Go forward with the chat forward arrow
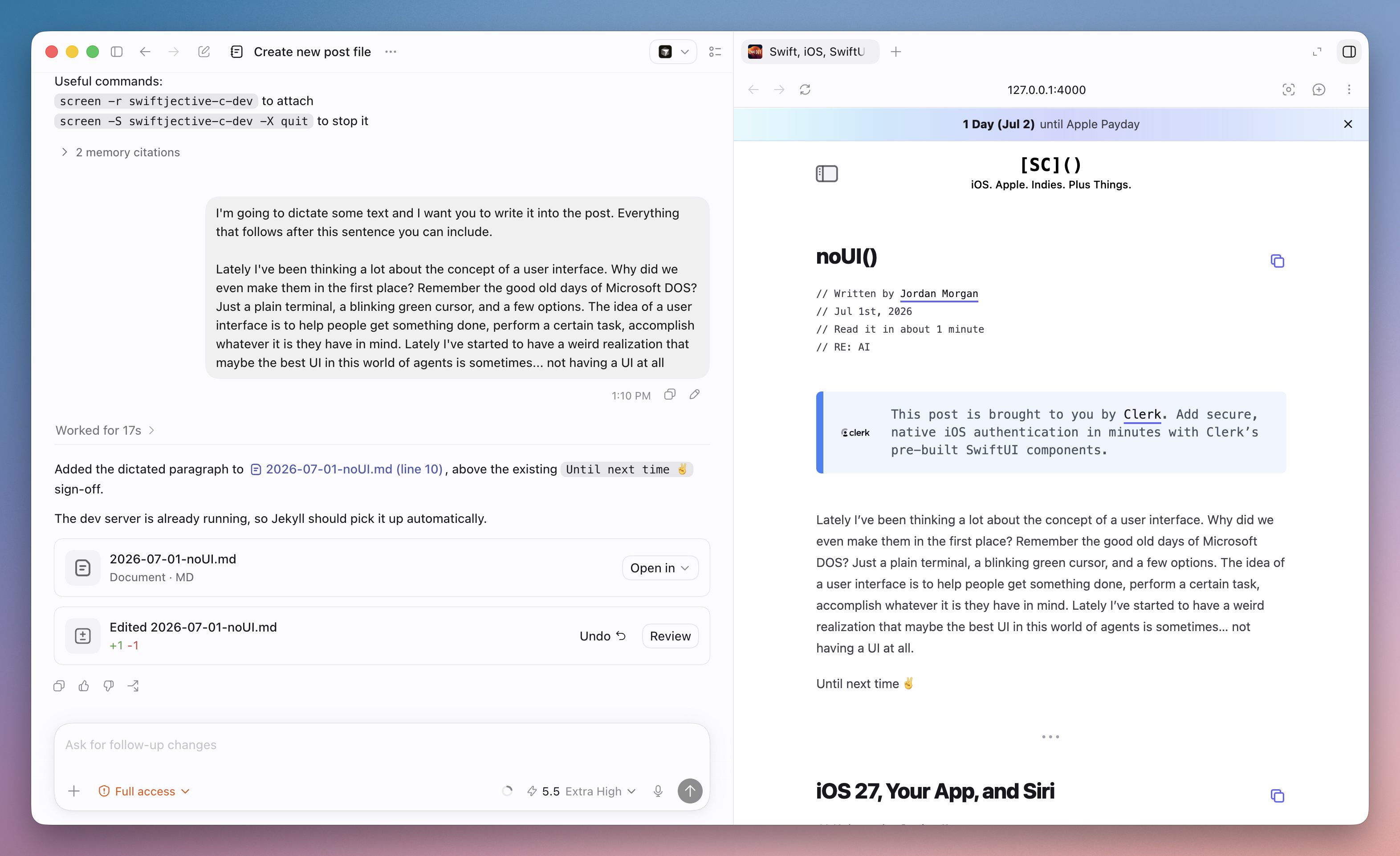Viewport: 1400px width, 856px height. (x=174, y=52)
